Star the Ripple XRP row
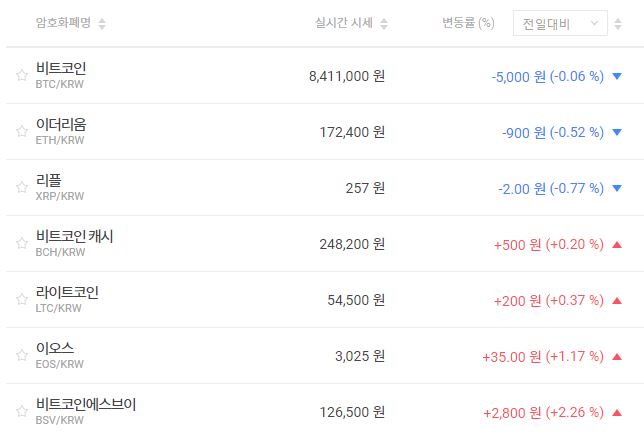 coord(21,187)
